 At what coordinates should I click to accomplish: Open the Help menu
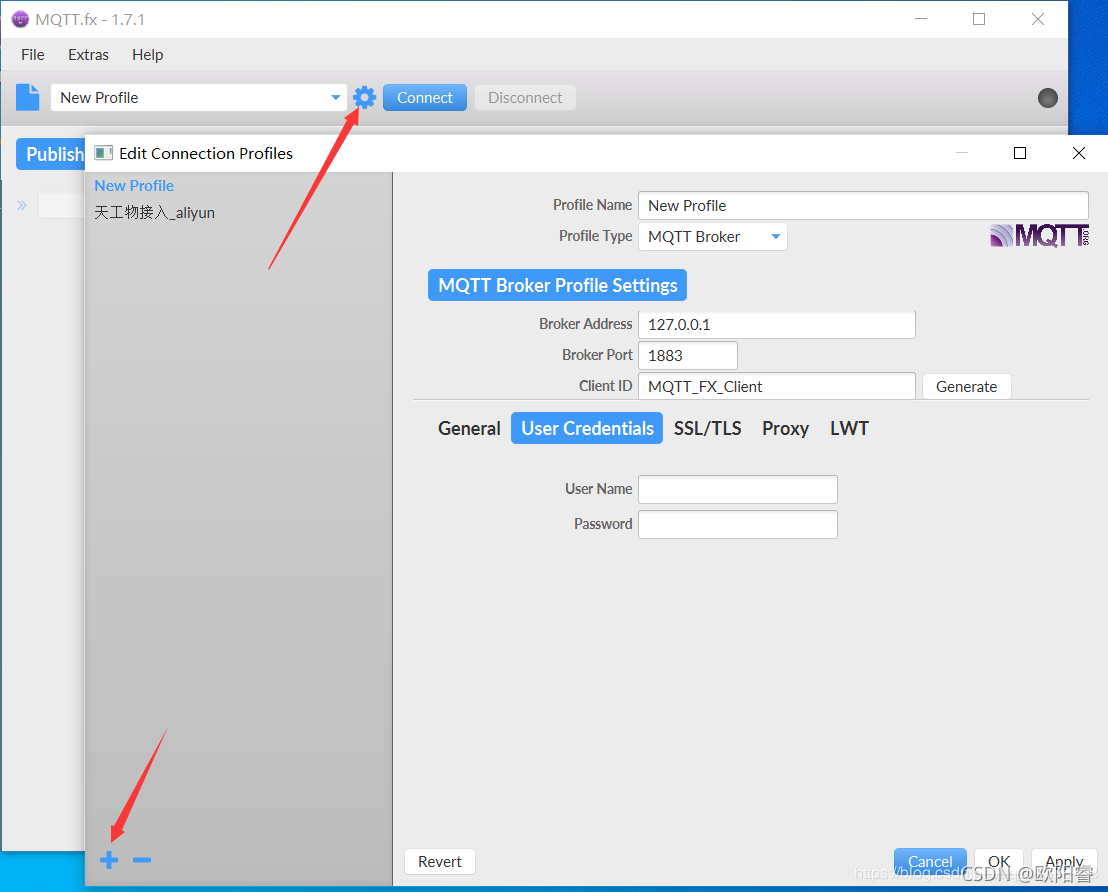[x=148, y=54]
